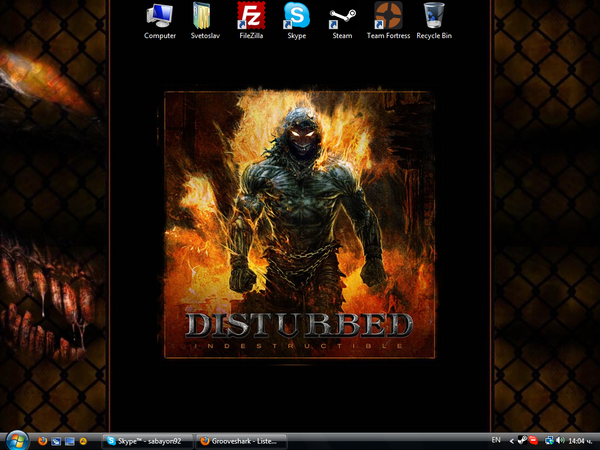Select the Team Fortress desktop shortcut
Viewport: 600px width, 450px height.
click(x=388, y=21)
